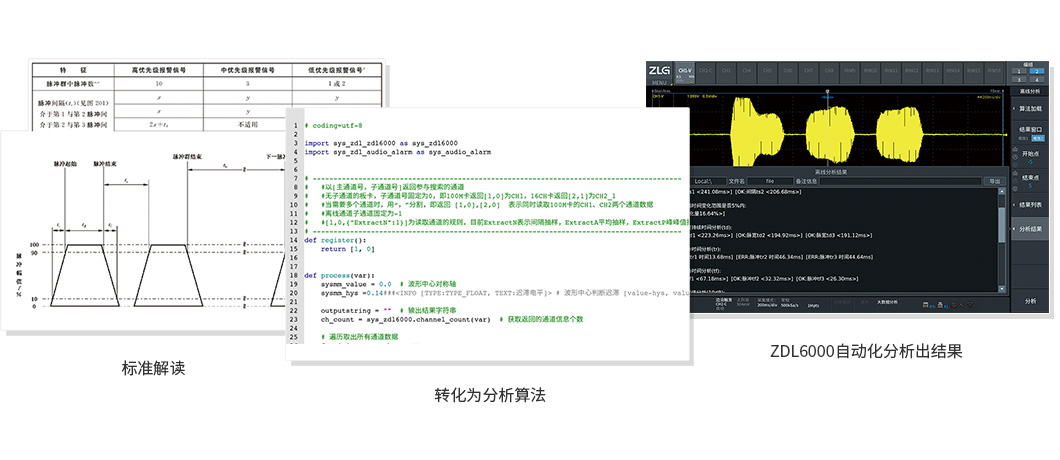The width and height of the screenshot is (1060, 460).
Task: Click results scrollbar up arrow
Action: (1002, 191)
